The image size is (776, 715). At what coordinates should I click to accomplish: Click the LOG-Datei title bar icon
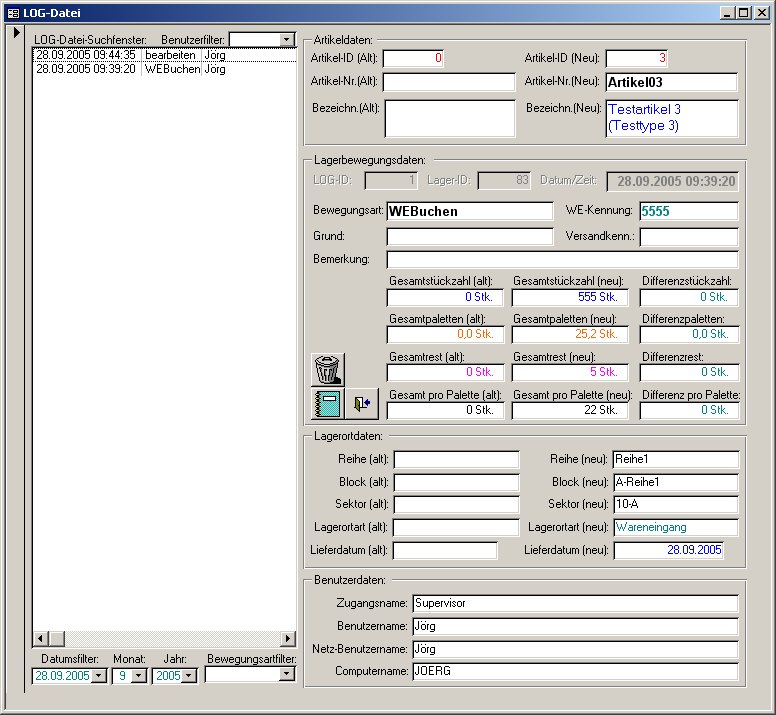point(12,12)
